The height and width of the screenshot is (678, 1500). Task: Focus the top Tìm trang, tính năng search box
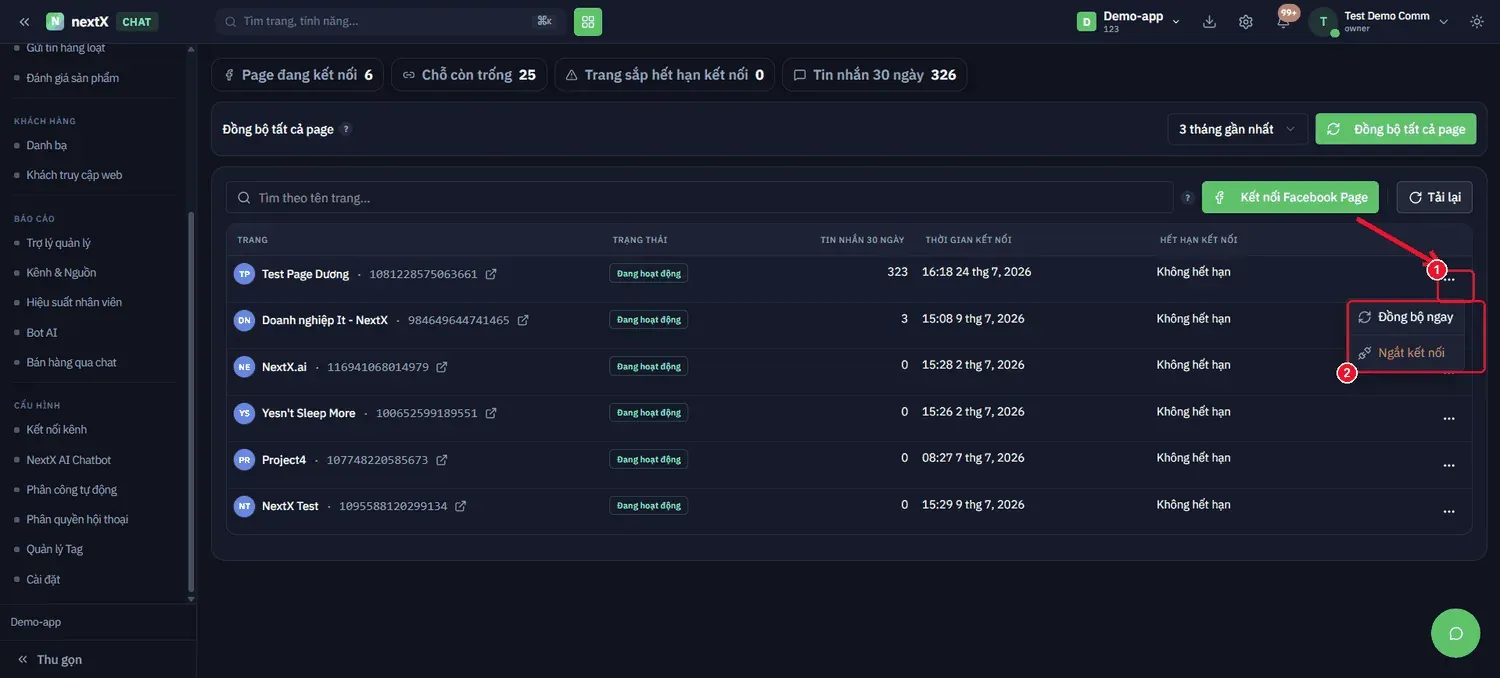[x=390, y=21]
